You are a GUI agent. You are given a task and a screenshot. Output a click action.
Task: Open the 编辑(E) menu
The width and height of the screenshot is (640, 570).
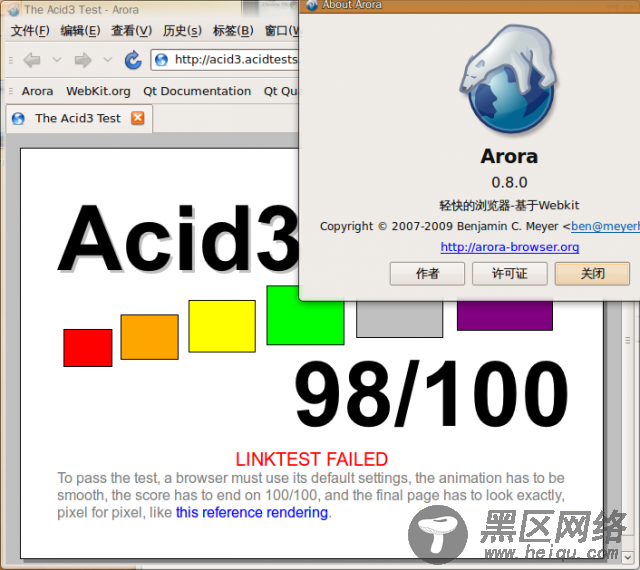[80, 31]
